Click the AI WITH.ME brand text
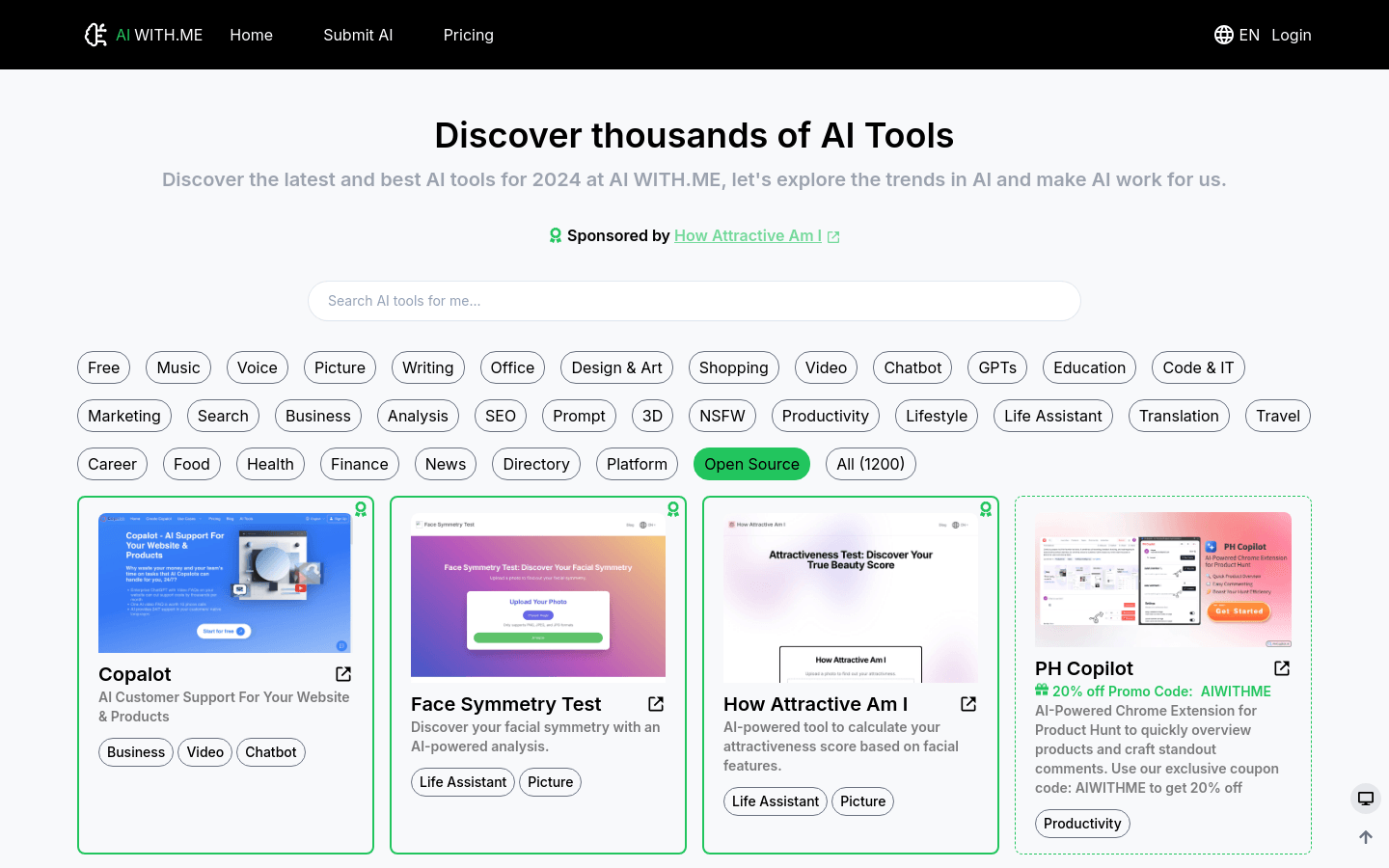Viewport: 1389px width, 868px height. point(159,35)
